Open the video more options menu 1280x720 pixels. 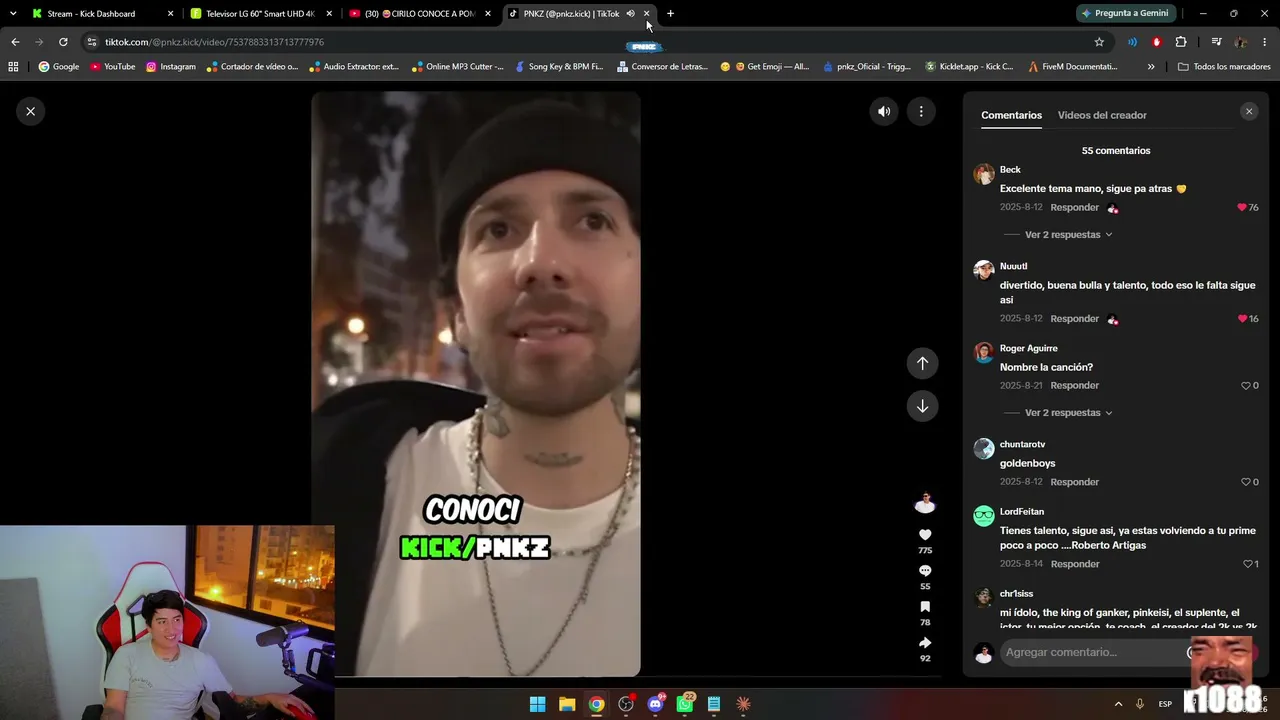921,112
